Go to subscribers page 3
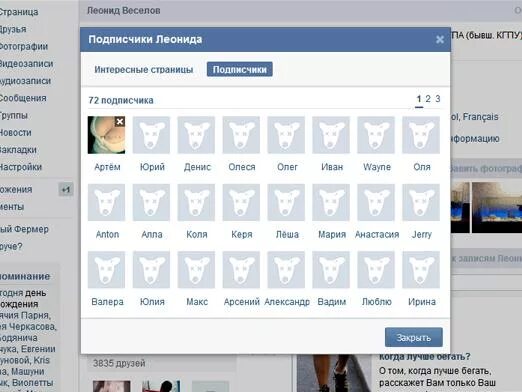522x392 pixels. pyautogui.click(x=438, y=99)
